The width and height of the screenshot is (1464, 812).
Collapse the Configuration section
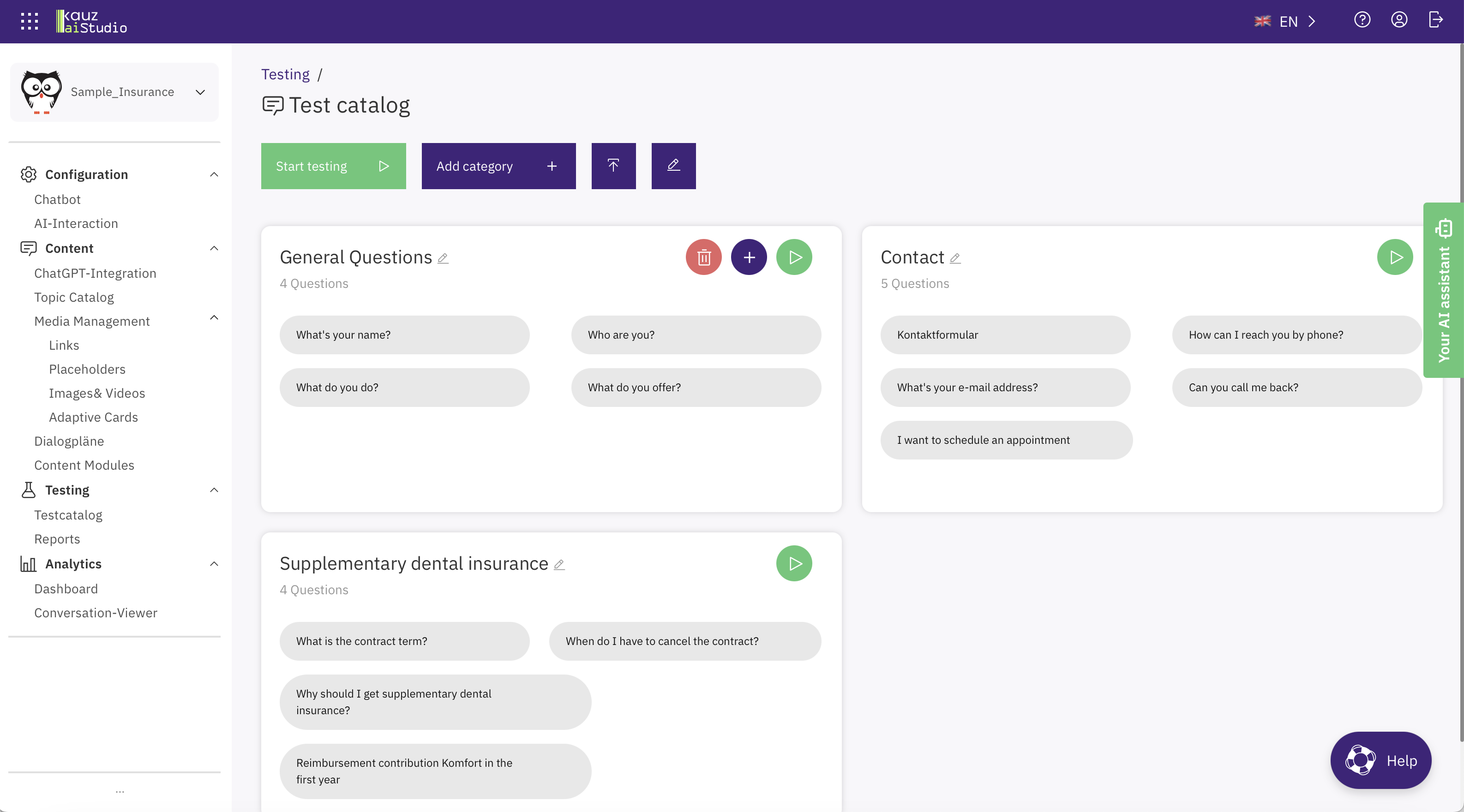(x=214, y=174)
